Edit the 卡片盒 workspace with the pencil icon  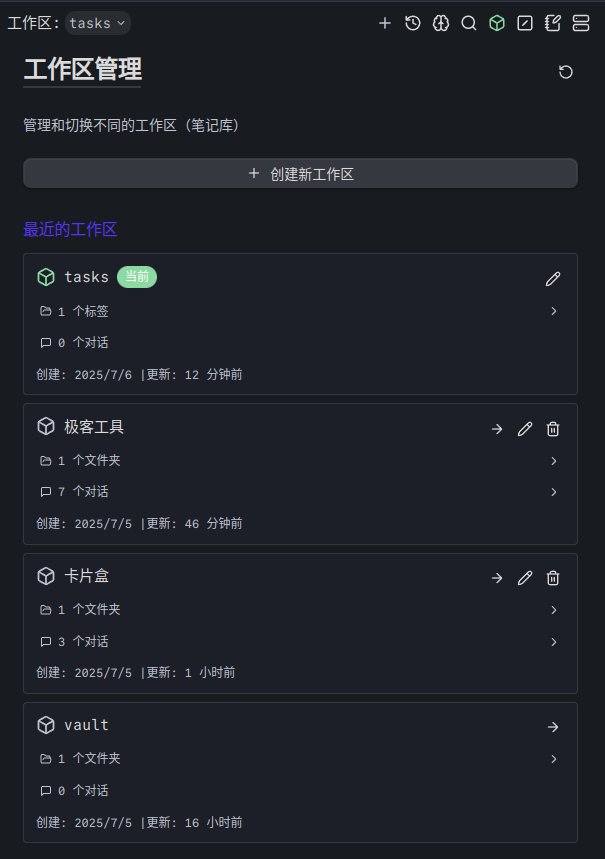[525, 578]
